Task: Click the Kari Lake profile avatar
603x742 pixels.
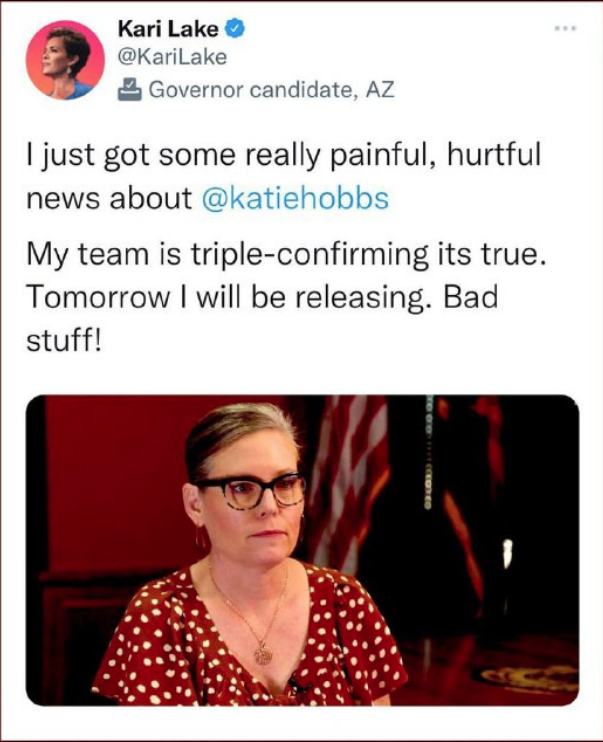Action: tap(64, 59)
